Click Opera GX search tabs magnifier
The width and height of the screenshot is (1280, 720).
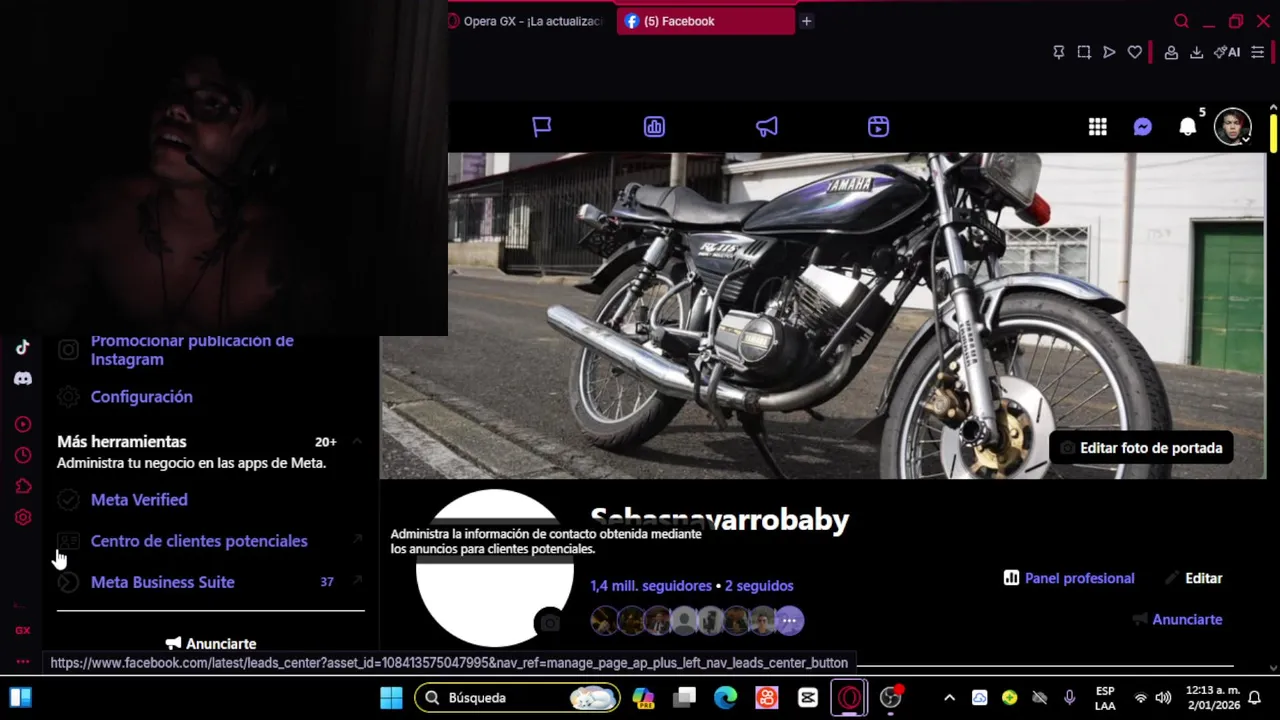pos(1182,21)
